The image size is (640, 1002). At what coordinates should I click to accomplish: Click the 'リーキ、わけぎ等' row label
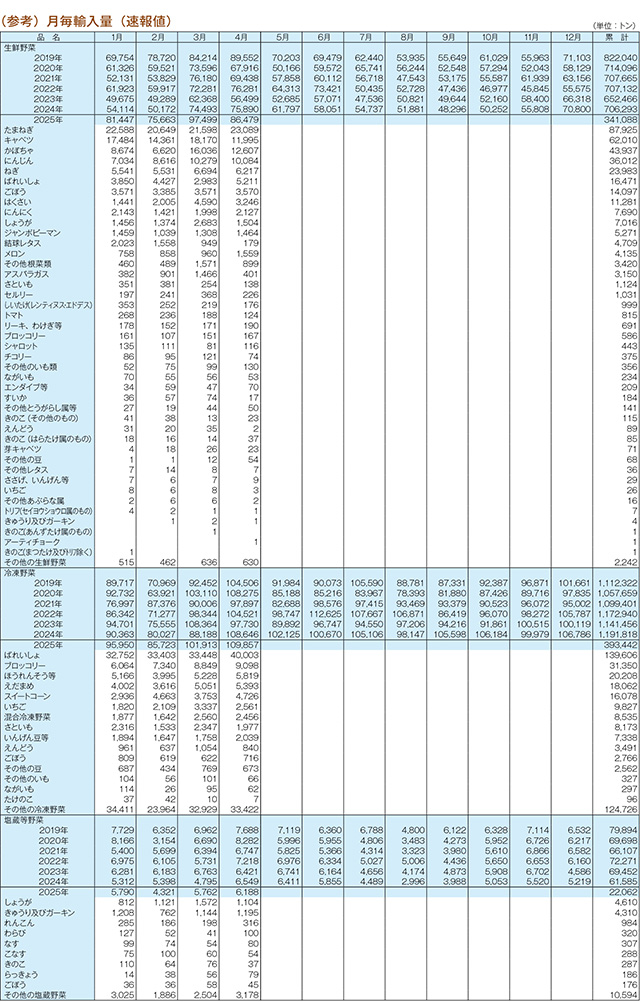(32, 325)
